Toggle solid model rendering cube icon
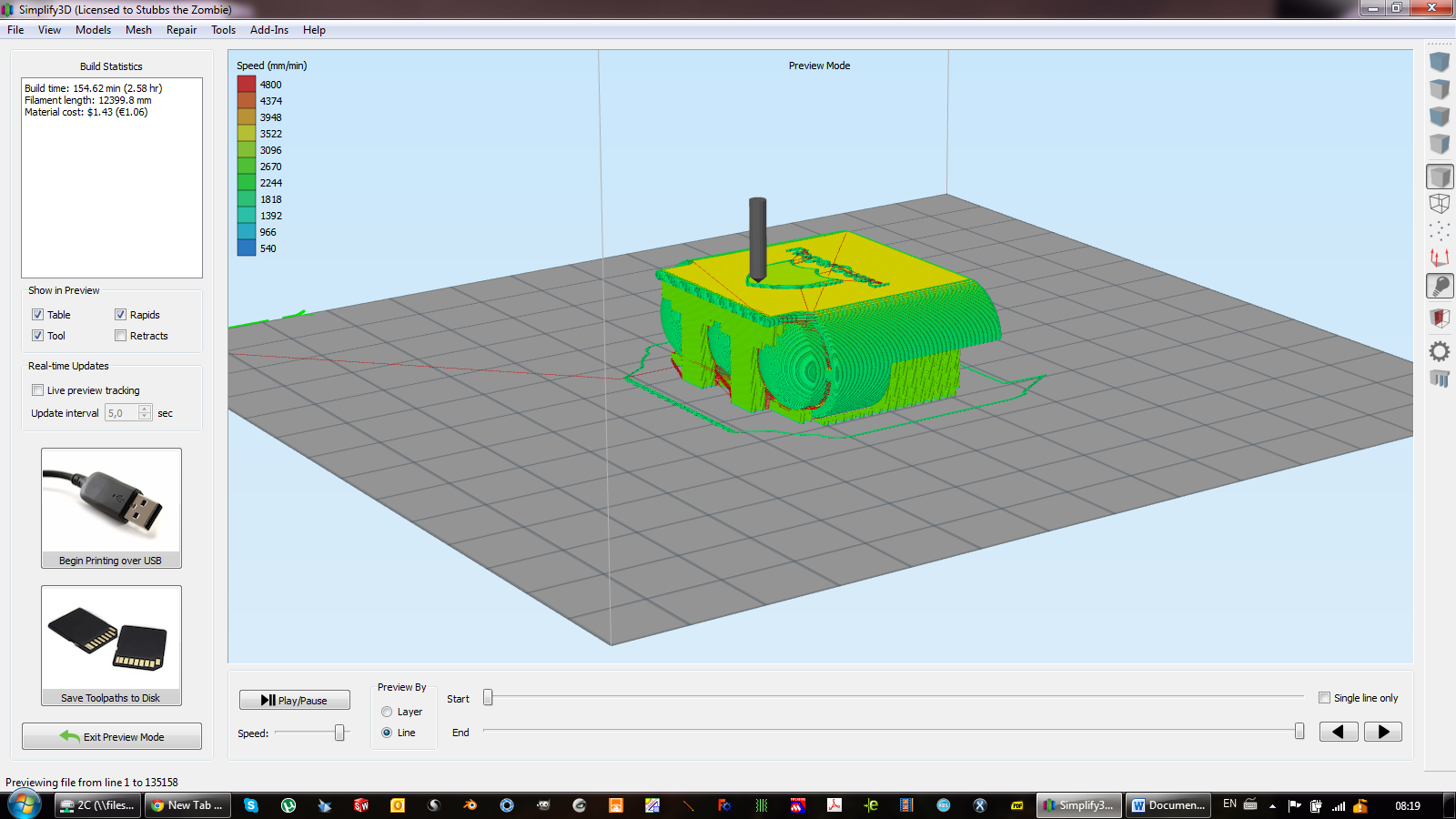The height and width of the screenshot is (819, 1456). [x=1440, y=177]
